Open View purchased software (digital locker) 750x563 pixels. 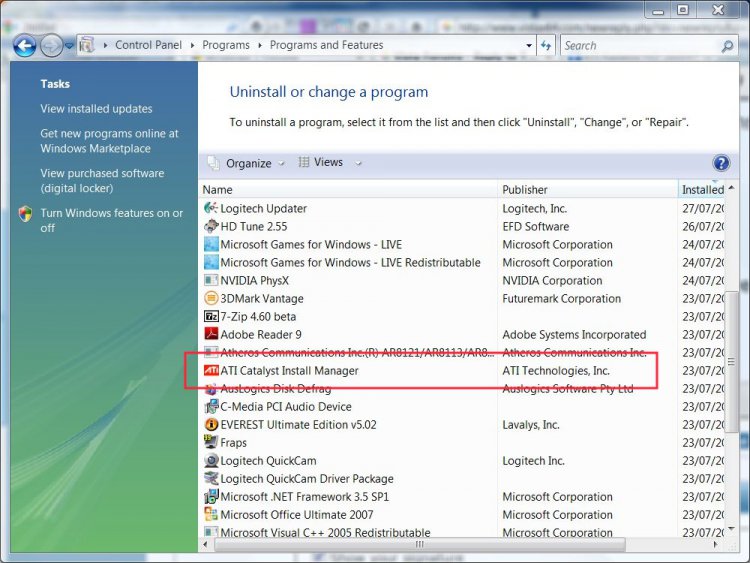pyautogui.click(x=102, y=180)
